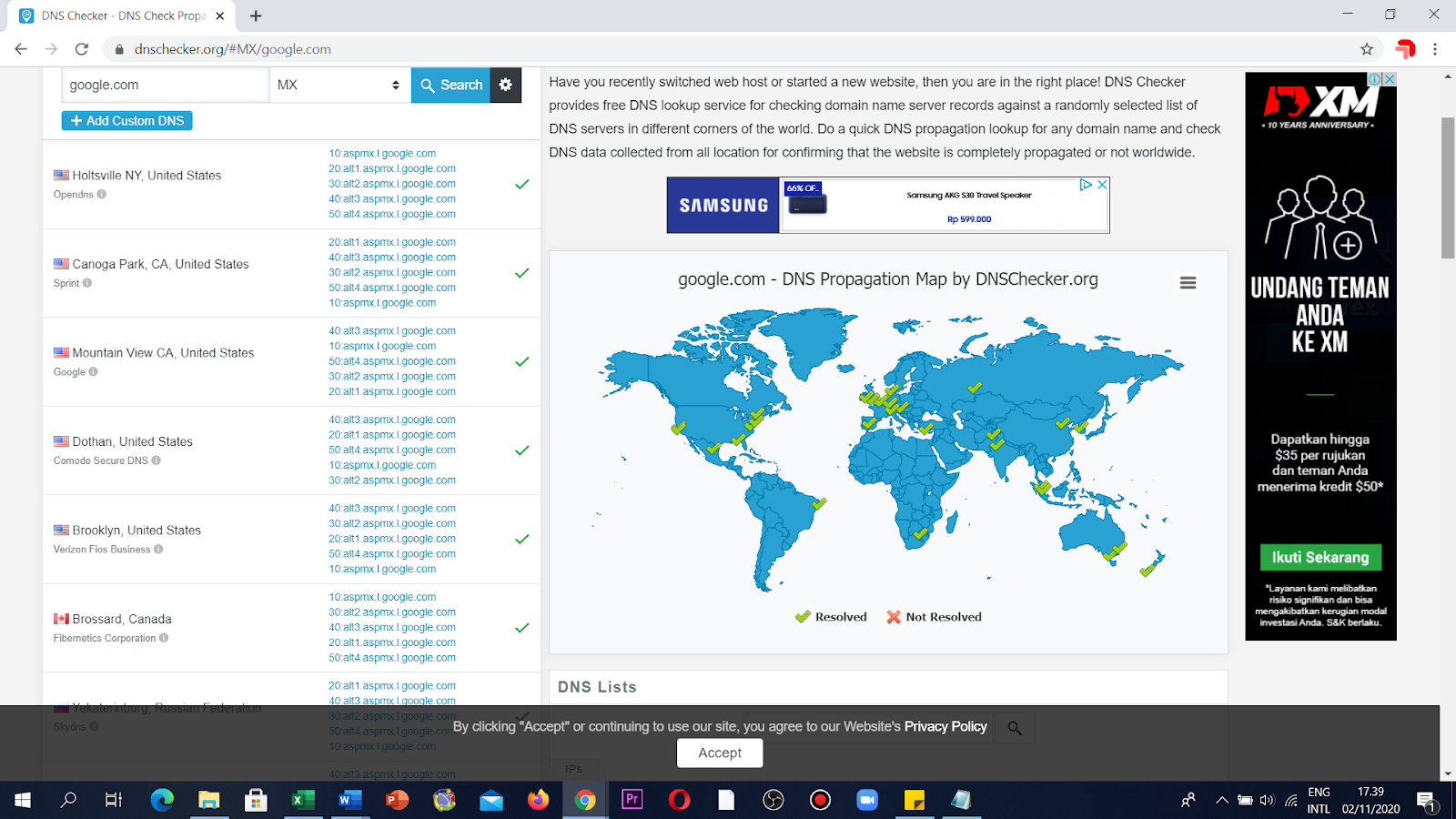
Task: Open Excel from the taskbar
Action: tap(303, 800)
